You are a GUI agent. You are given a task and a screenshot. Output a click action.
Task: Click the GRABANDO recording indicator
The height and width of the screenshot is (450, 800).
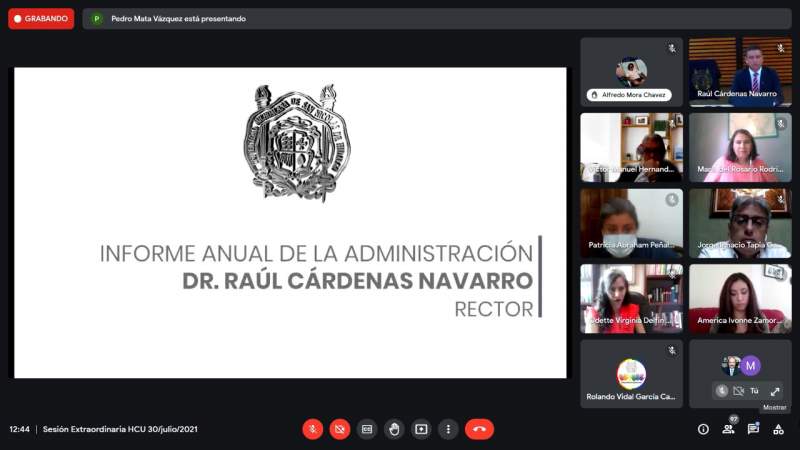coord(41,19)
